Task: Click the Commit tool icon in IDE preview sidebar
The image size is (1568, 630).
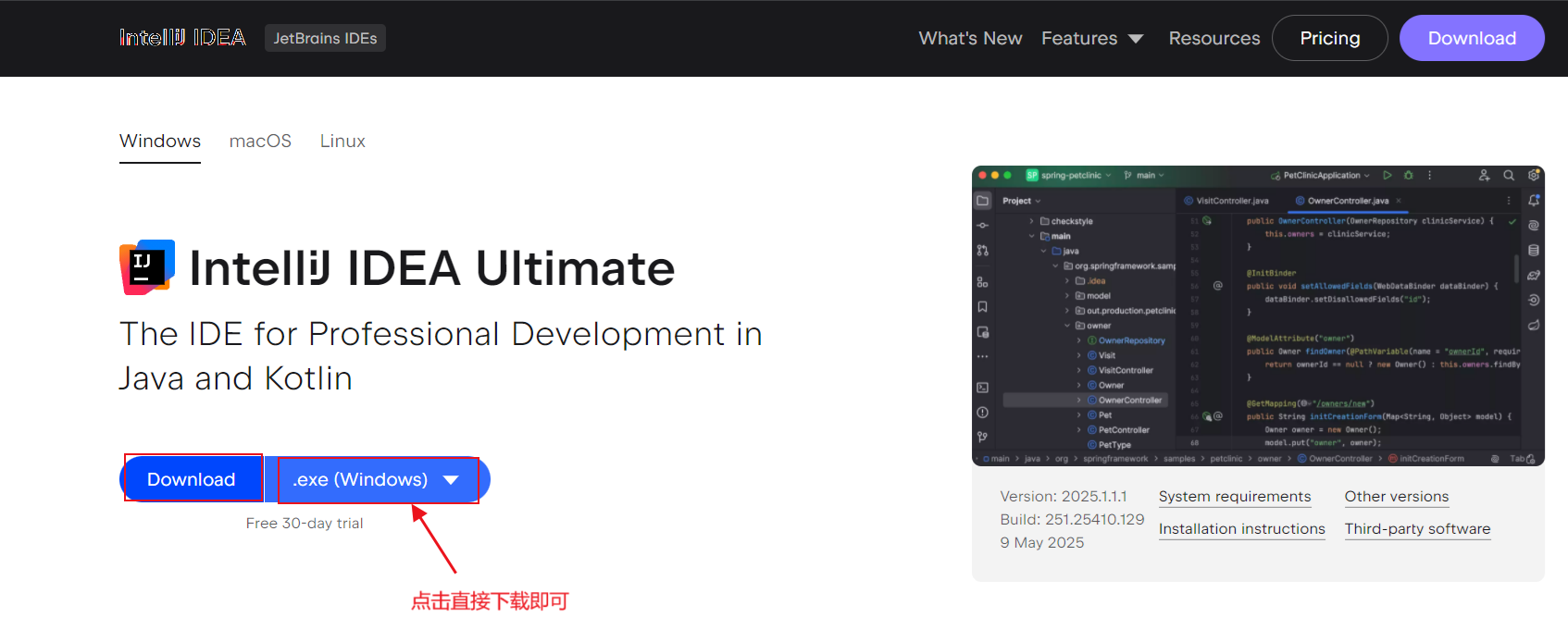Action: click(x=983, y=226)
